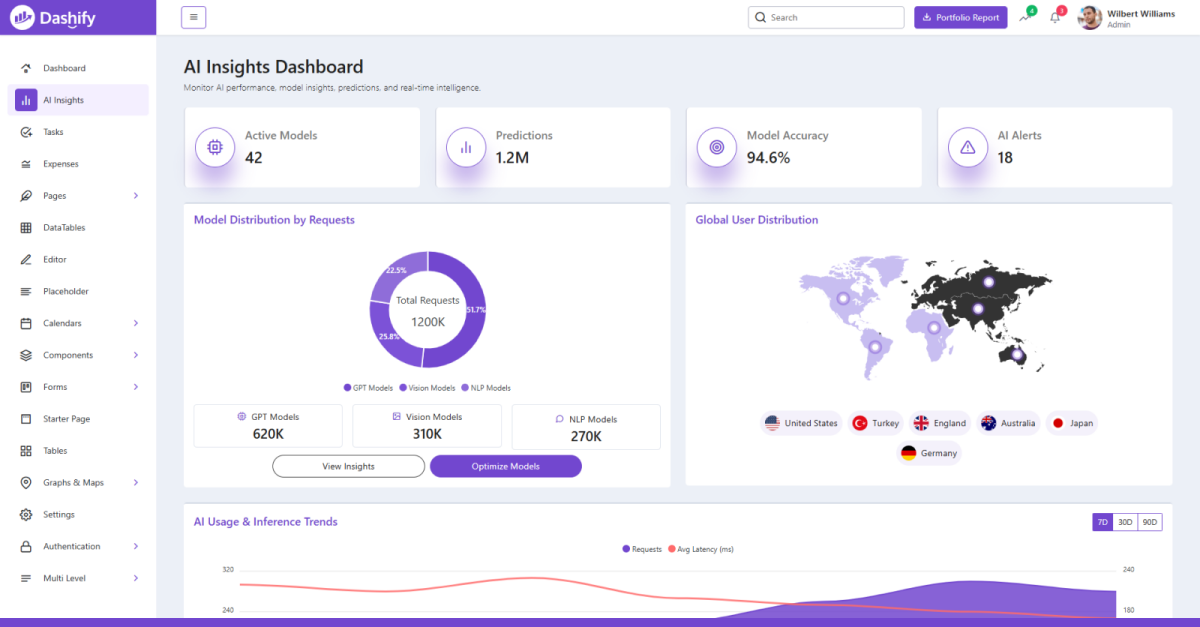Select the 7D range toggle
Image resolution: width=1200 pixels, height=627 pixels.
click(x=1103, y=522)
